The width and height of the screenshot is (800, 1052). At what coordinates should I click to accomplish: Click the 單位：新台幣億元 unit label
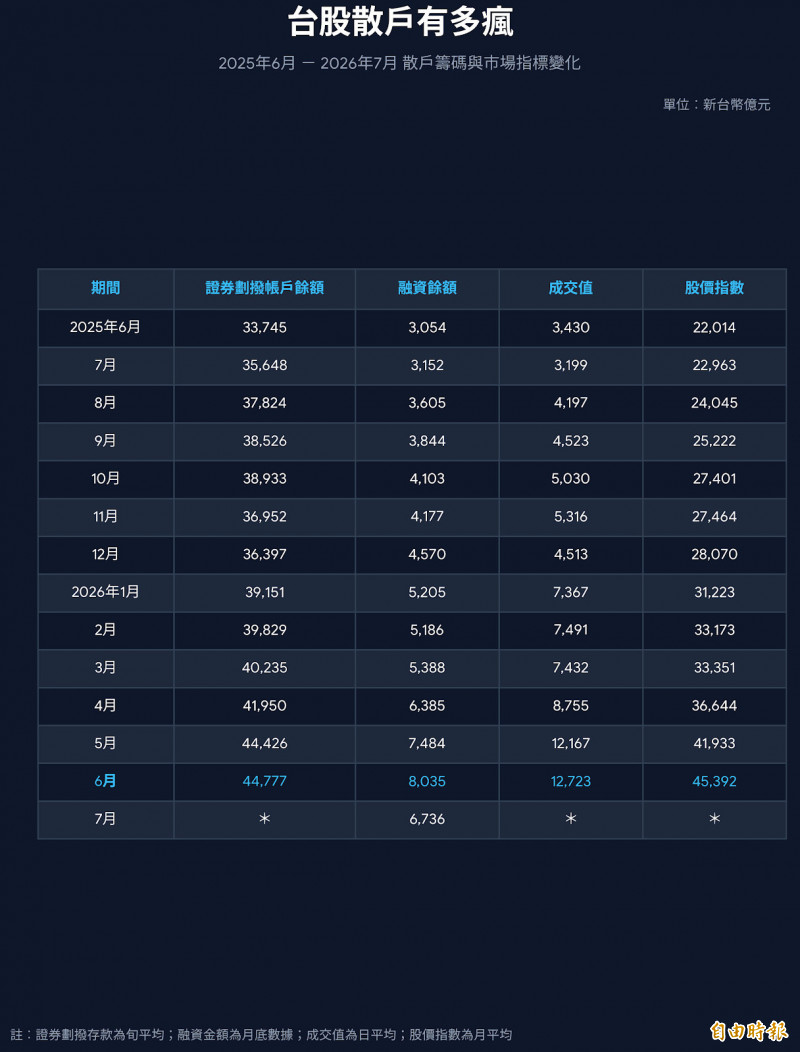pos(717,105)
